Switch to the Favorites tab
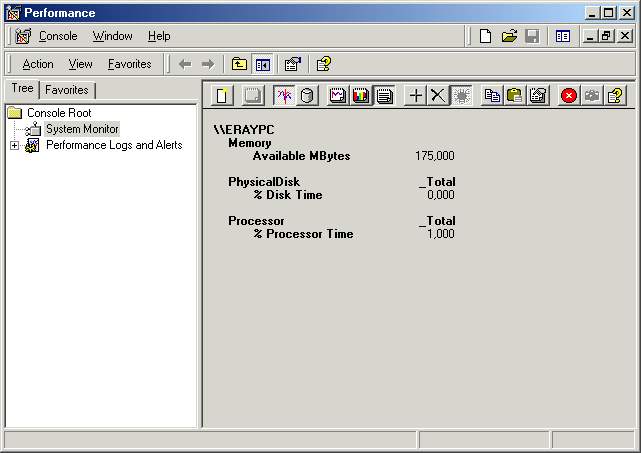The height and width of the screenshot is (453, 641). click(67, 90)
